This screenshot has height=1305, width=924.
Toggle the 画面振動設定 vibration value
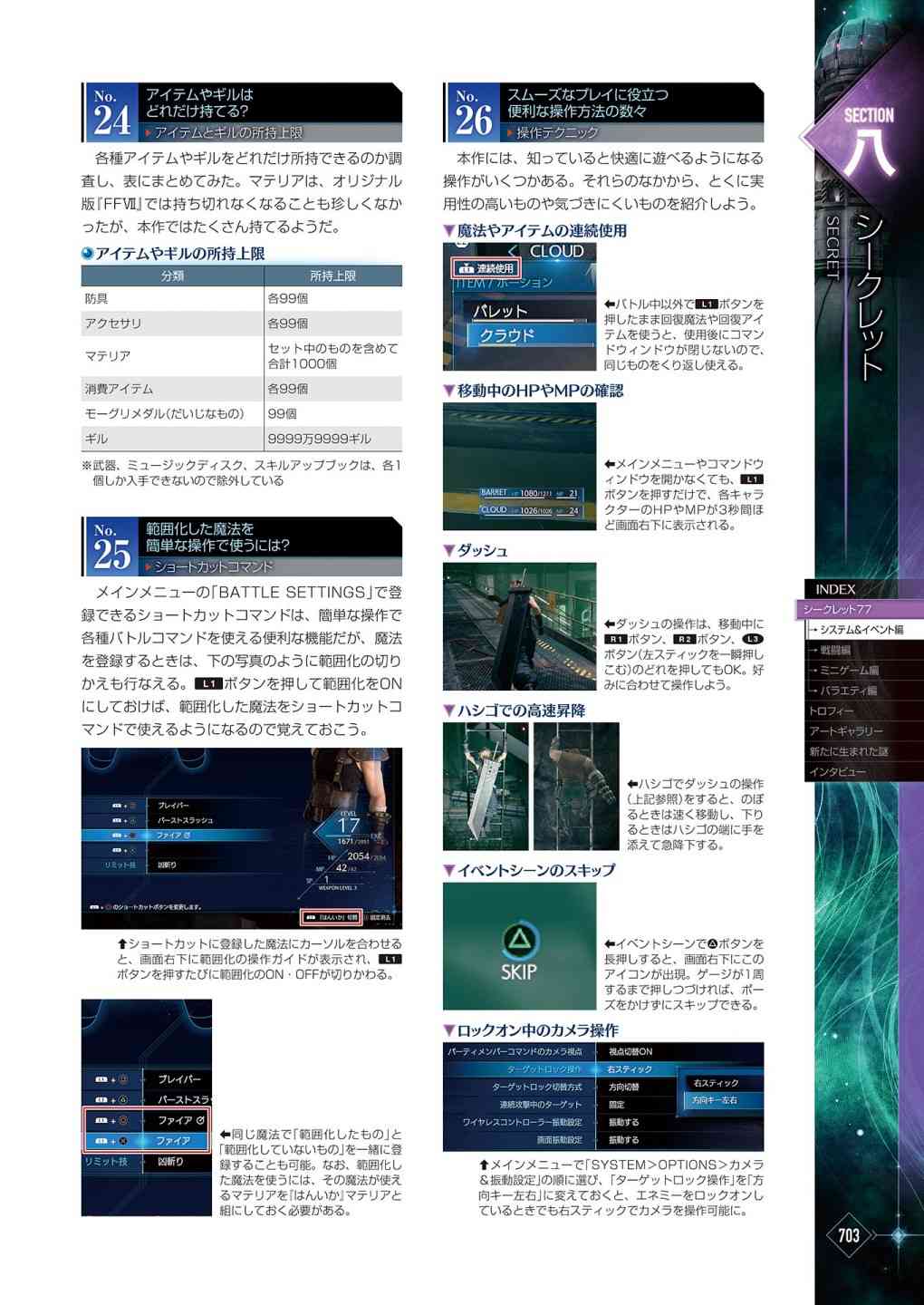[x=623, y=1140]
